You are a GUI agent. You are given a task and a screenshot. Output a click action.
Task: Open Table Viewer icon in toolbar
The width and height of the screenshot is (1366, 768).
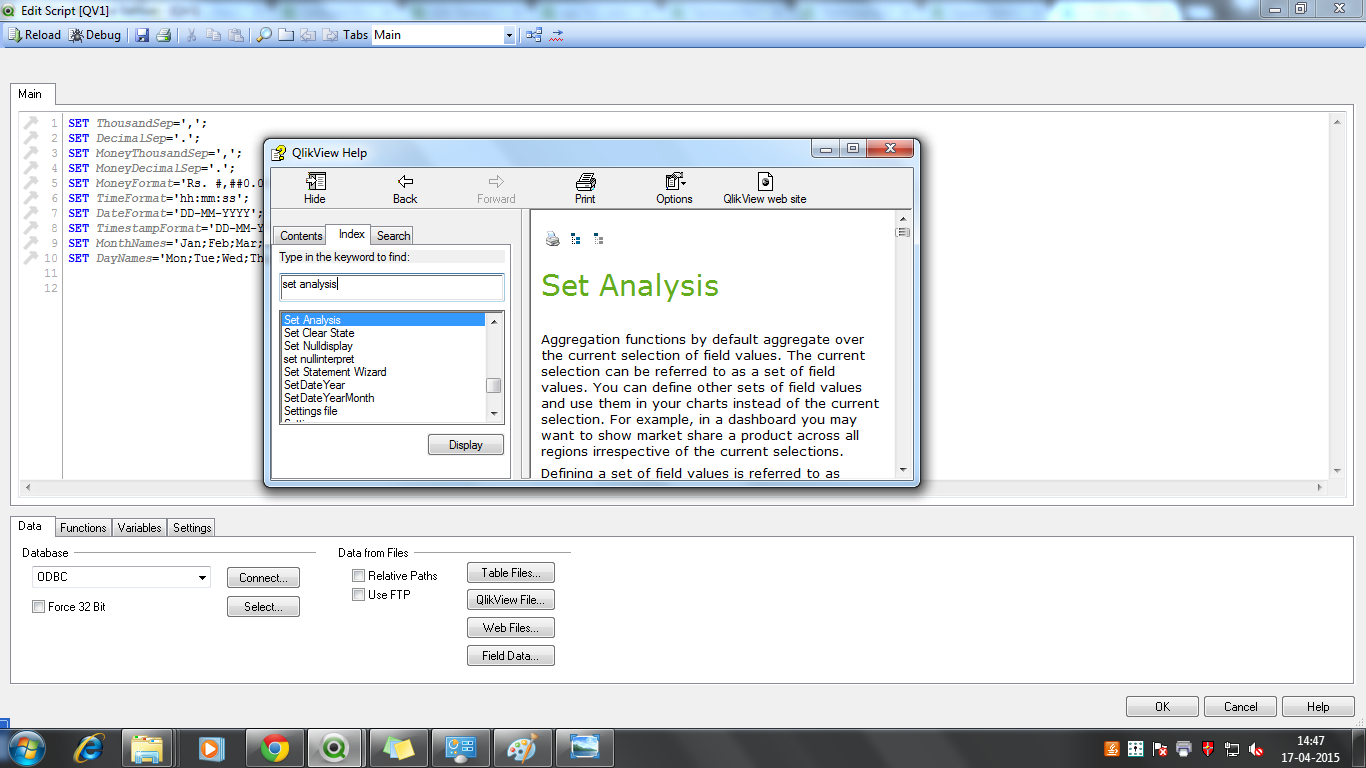coord(534,35)
